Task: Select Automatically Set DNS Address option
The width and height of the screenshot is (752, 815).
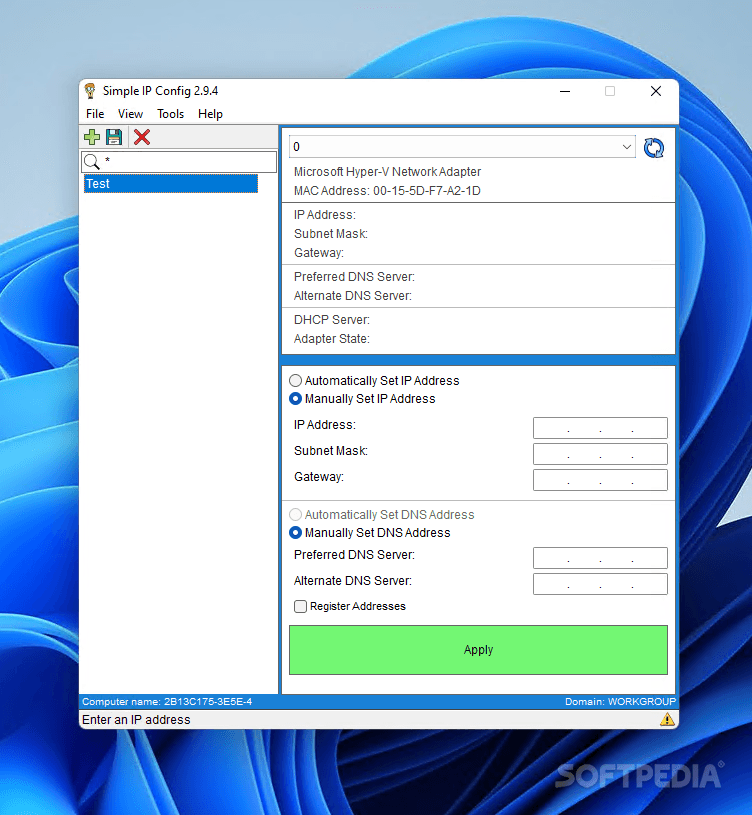Action: 381,515
